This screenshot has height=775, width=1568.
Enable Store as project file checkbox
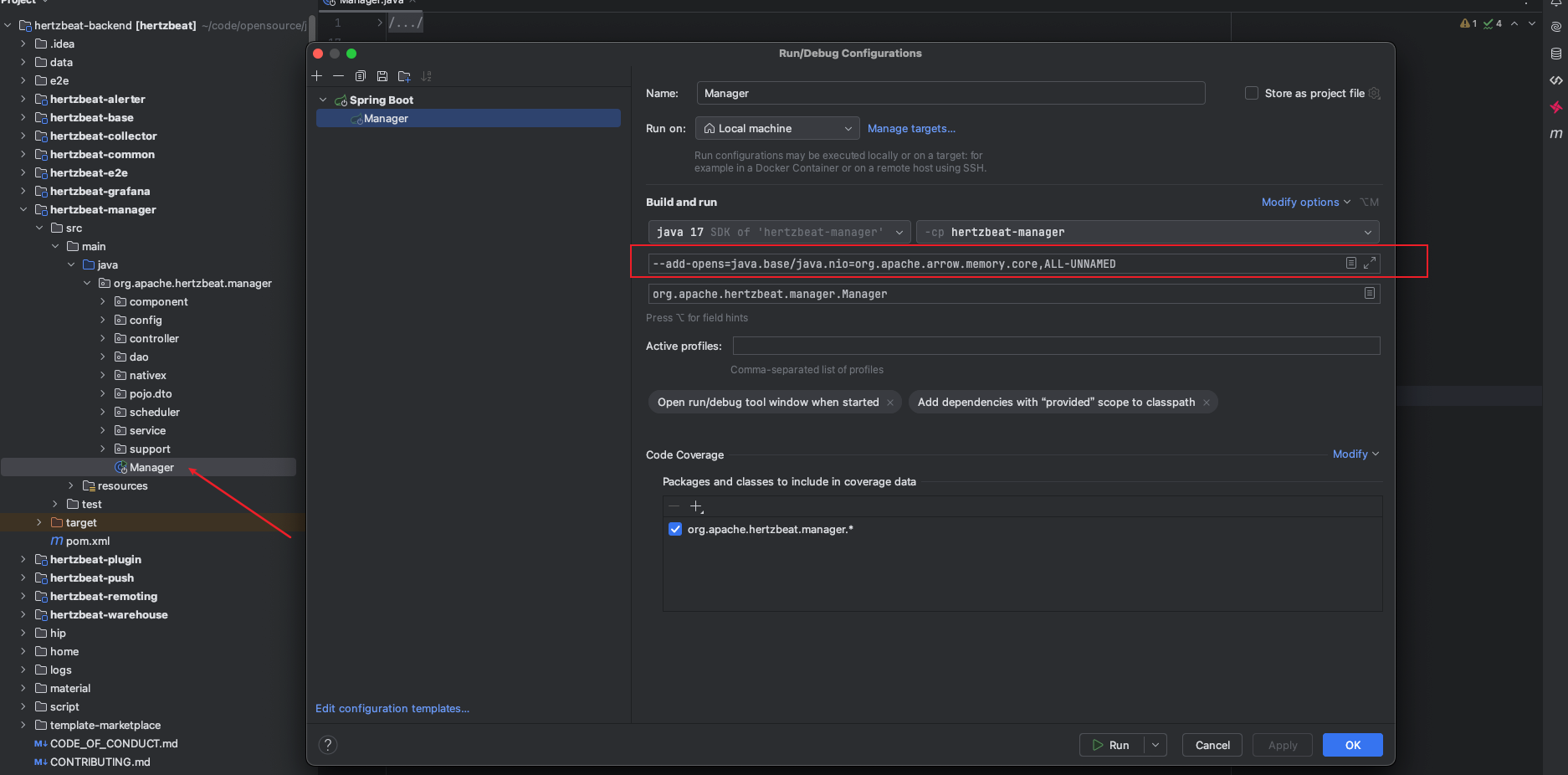tap(1252, 94)
